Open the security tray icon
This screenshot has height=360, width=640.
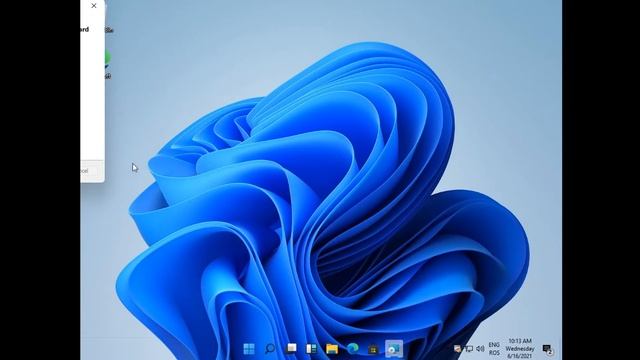pyautogui.click(x=458, y=349)
